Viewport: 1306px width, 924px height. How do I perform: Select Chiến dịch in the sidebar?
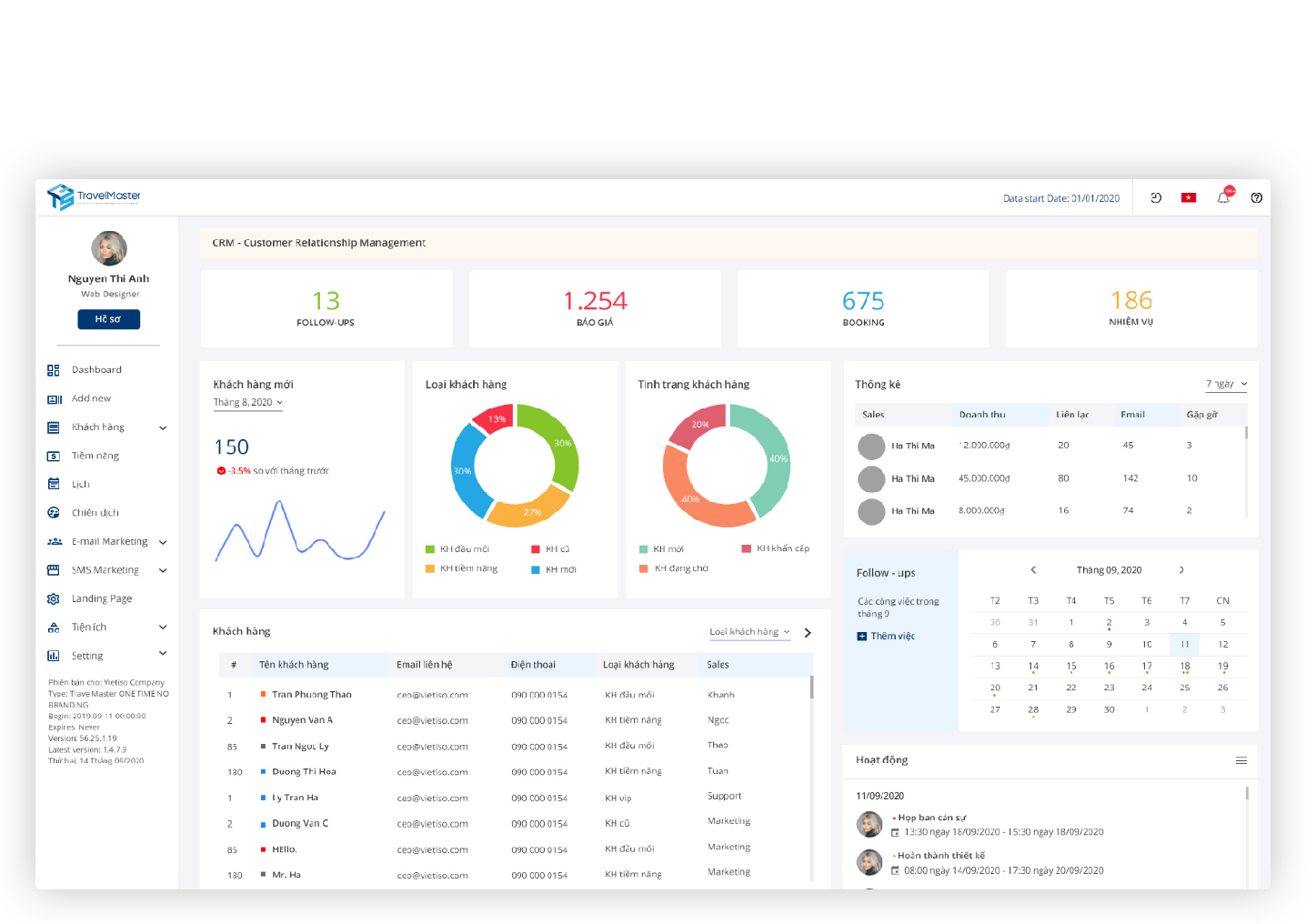[95, 513]
